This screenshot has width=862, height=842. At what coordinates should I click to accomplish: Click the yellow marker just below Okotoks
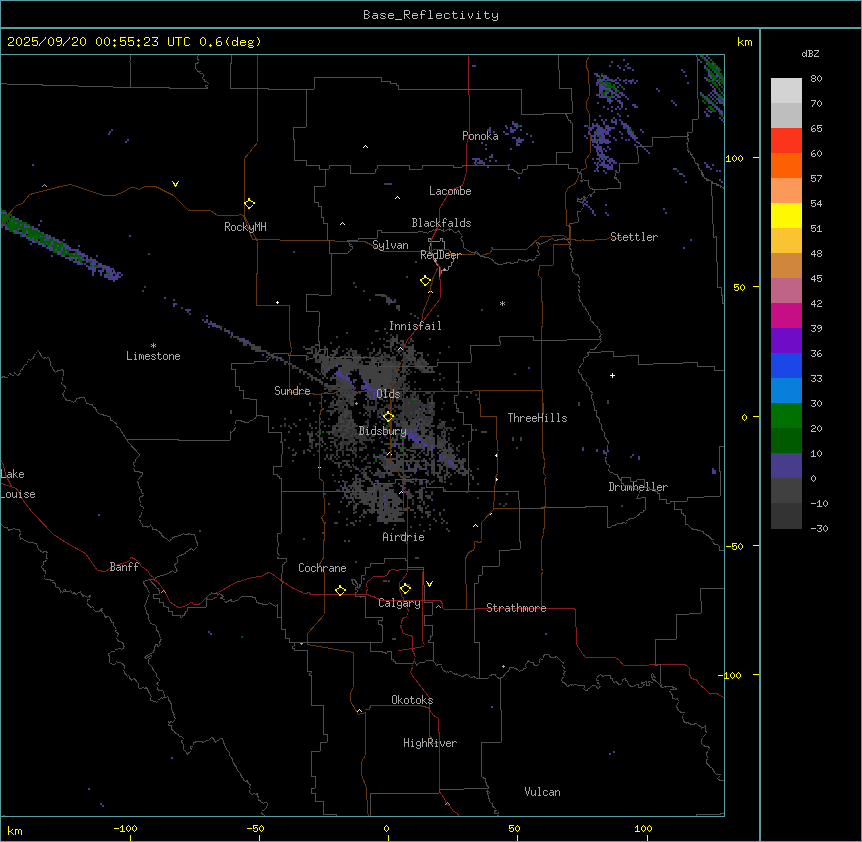pos(360,712)
